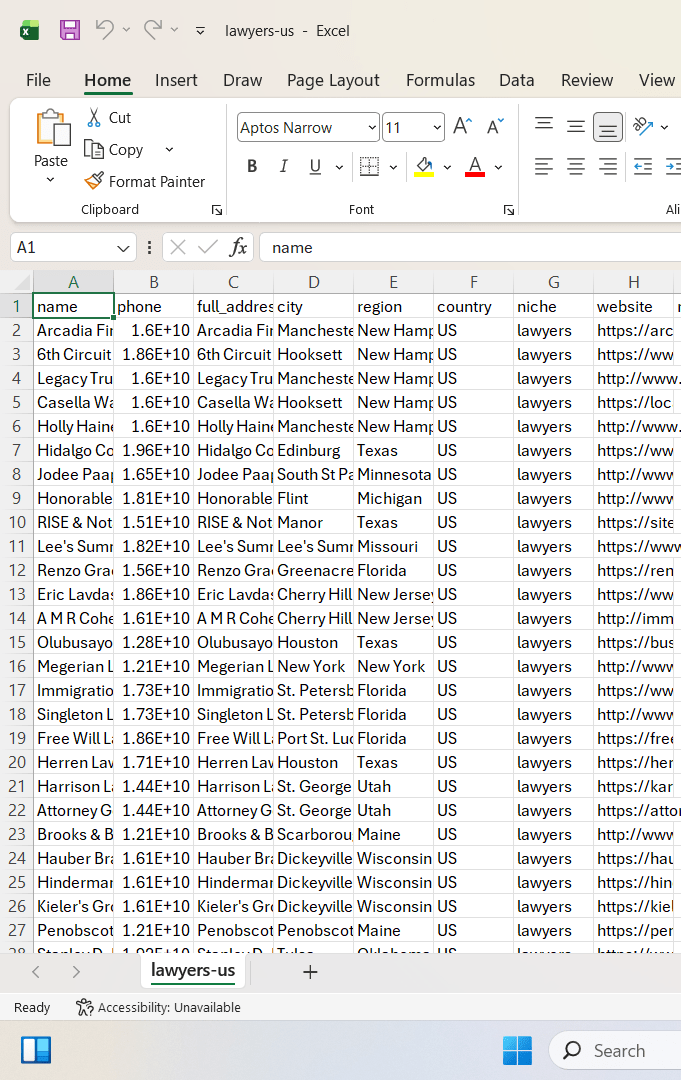
Task: Open the Review tab
Action: click(587, 81)
